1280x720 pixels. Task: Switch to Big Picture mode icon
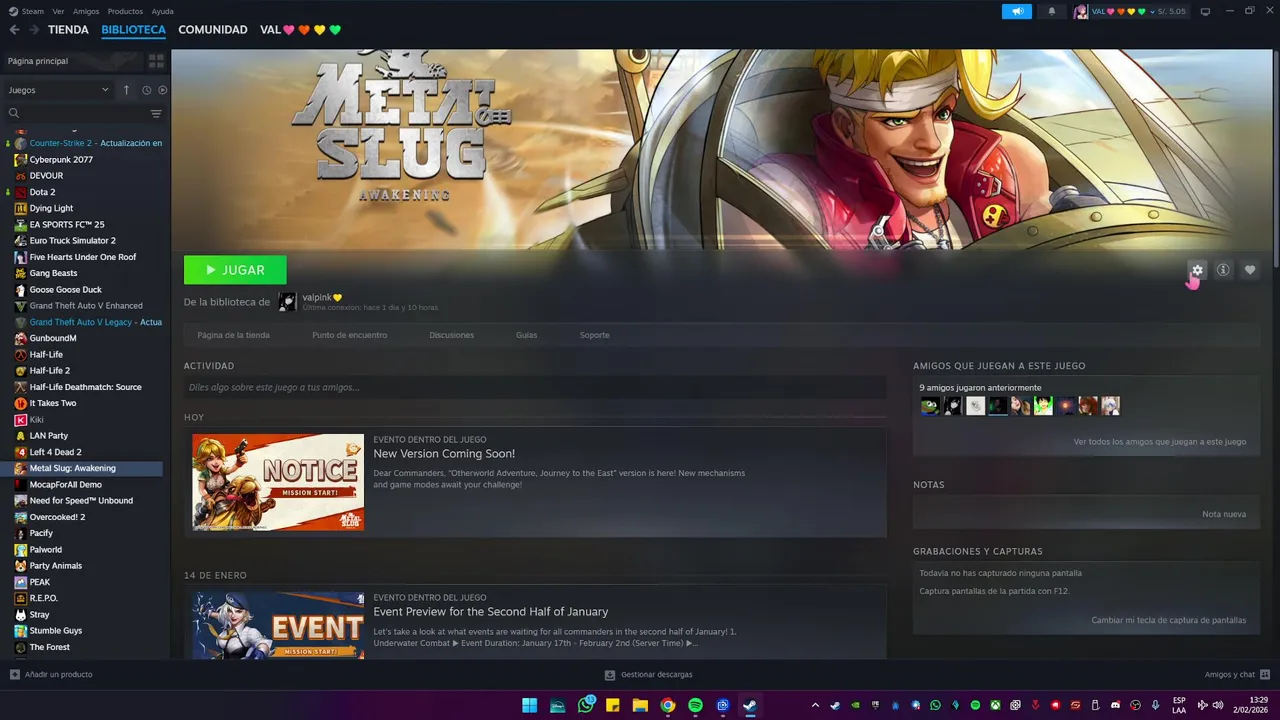click(1205, 11)
